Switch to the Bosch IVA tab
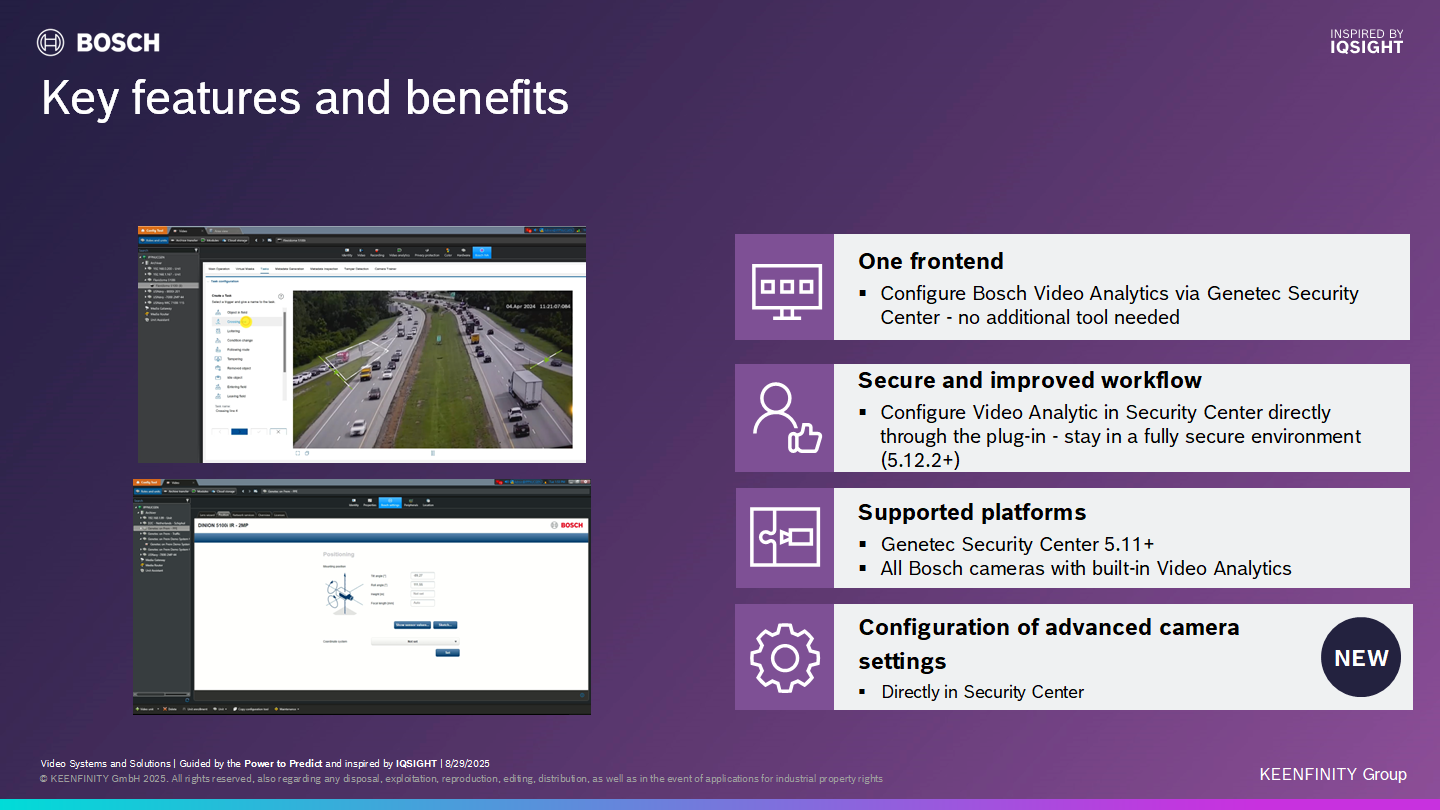 (x=482, y=253)
